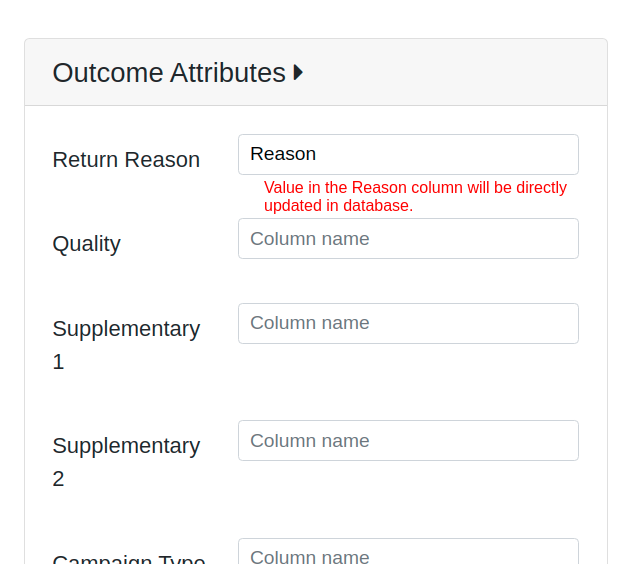Activate the Supplementary 2 column name field

pyautogui.click(x=408, y=441)
